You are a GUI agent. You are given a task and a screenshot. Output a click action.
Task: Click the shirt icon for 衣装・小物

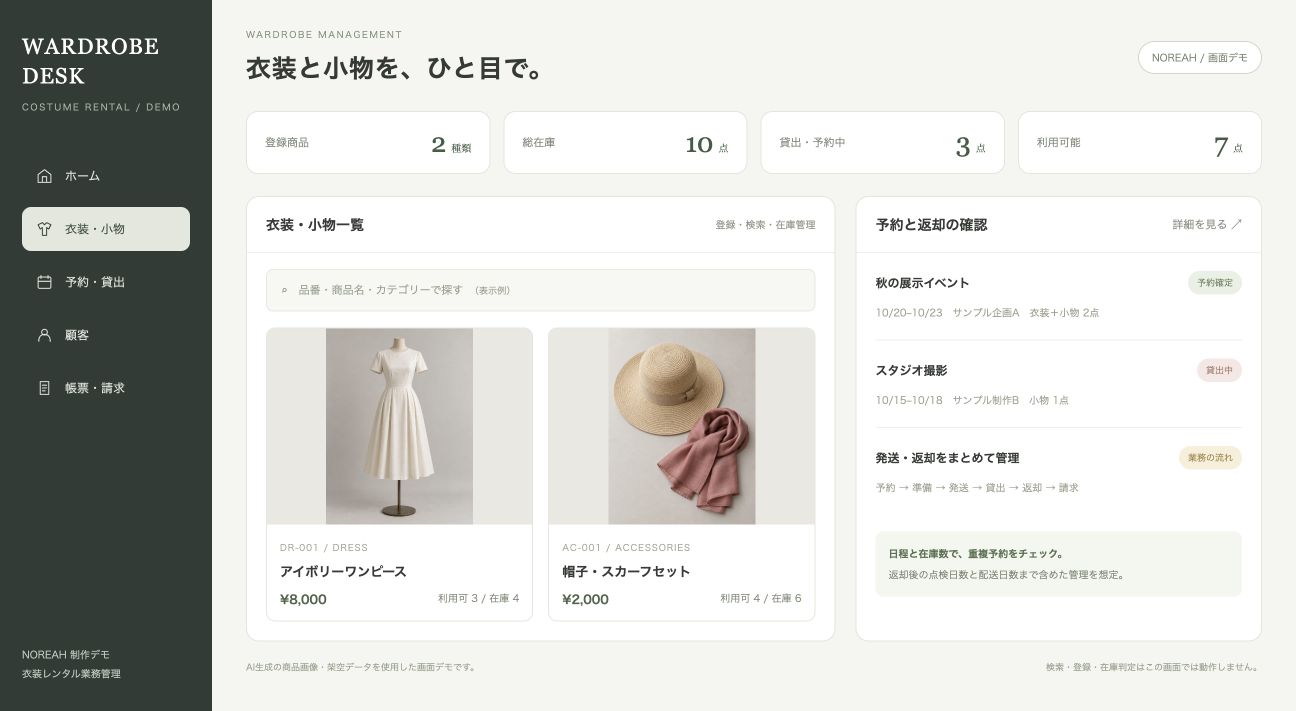pos(44,229)
